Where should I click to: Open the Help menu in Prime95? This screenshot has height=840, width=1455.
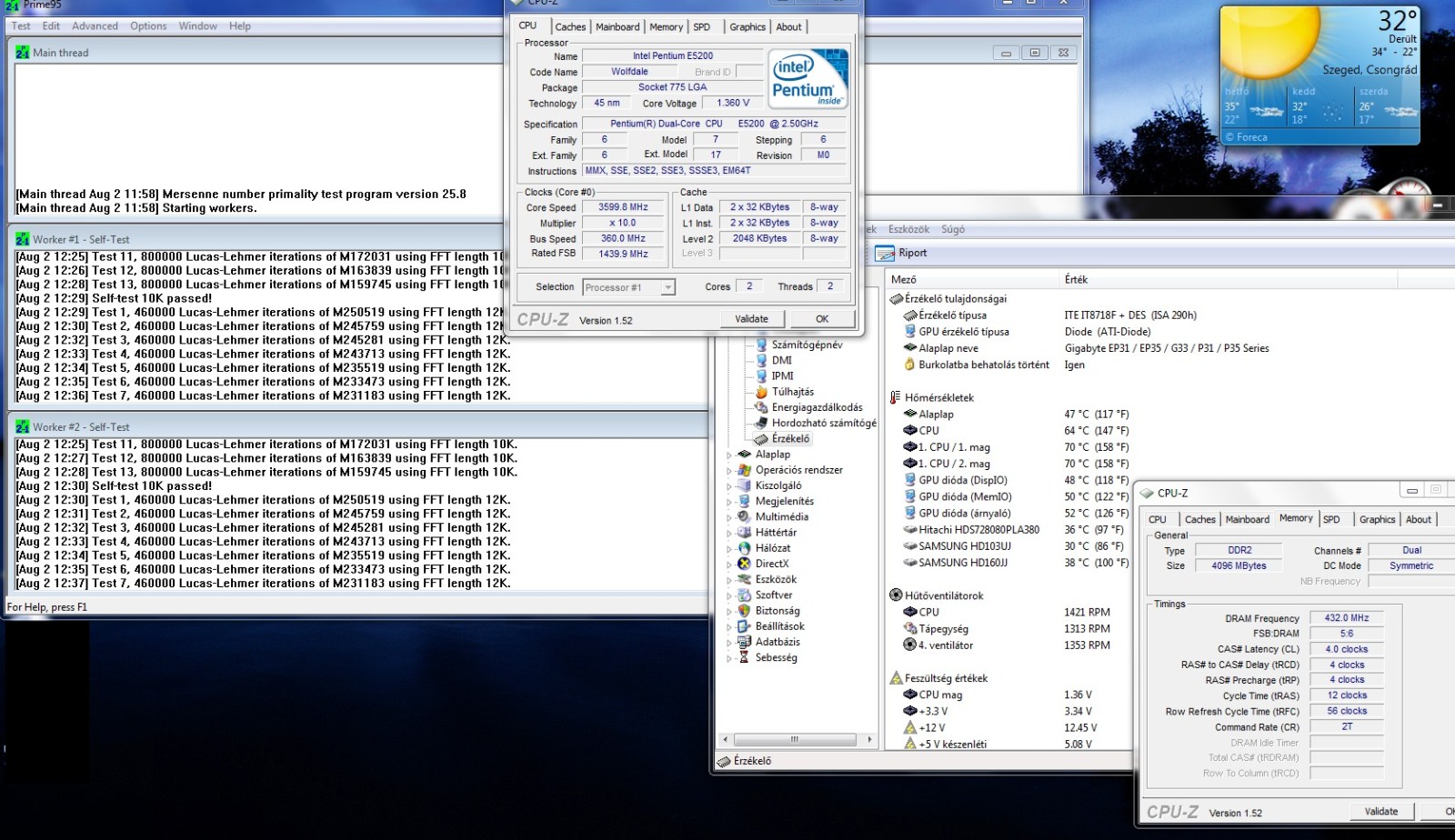[240, 25]
